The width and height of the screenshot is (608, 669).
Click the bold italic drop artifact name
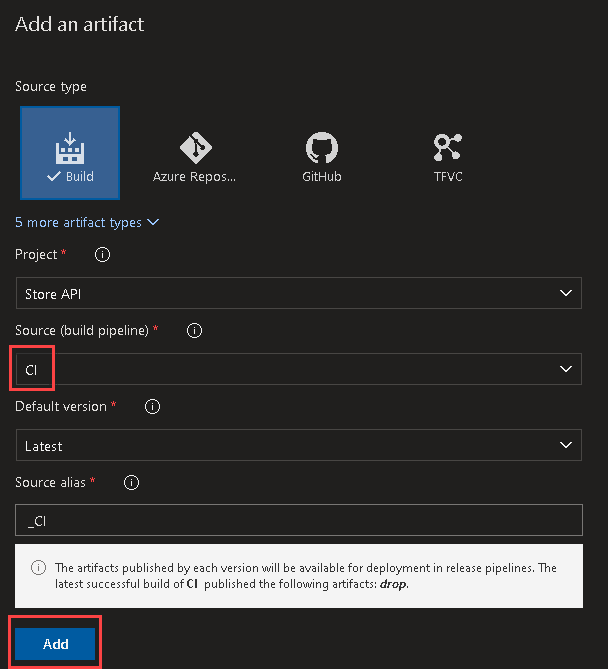pos(393,584)
